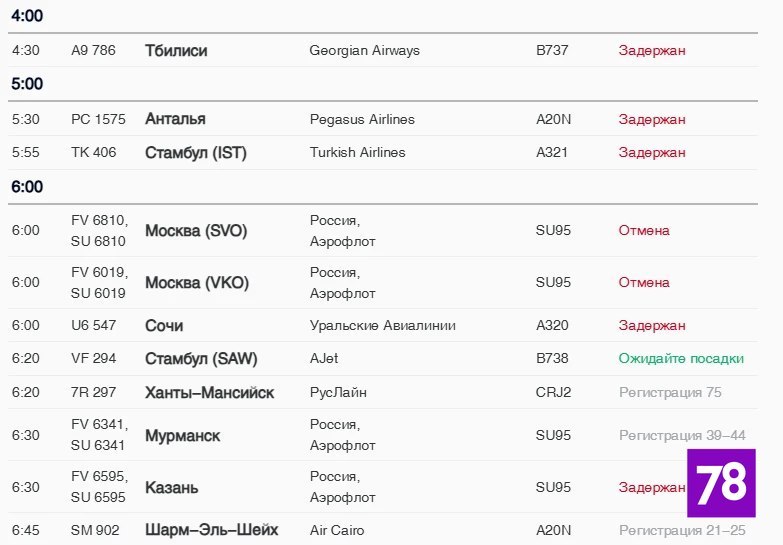Click the Москва (VKO) destination
This screenshot has width=783, height=545.
click(x=197, y=283)
